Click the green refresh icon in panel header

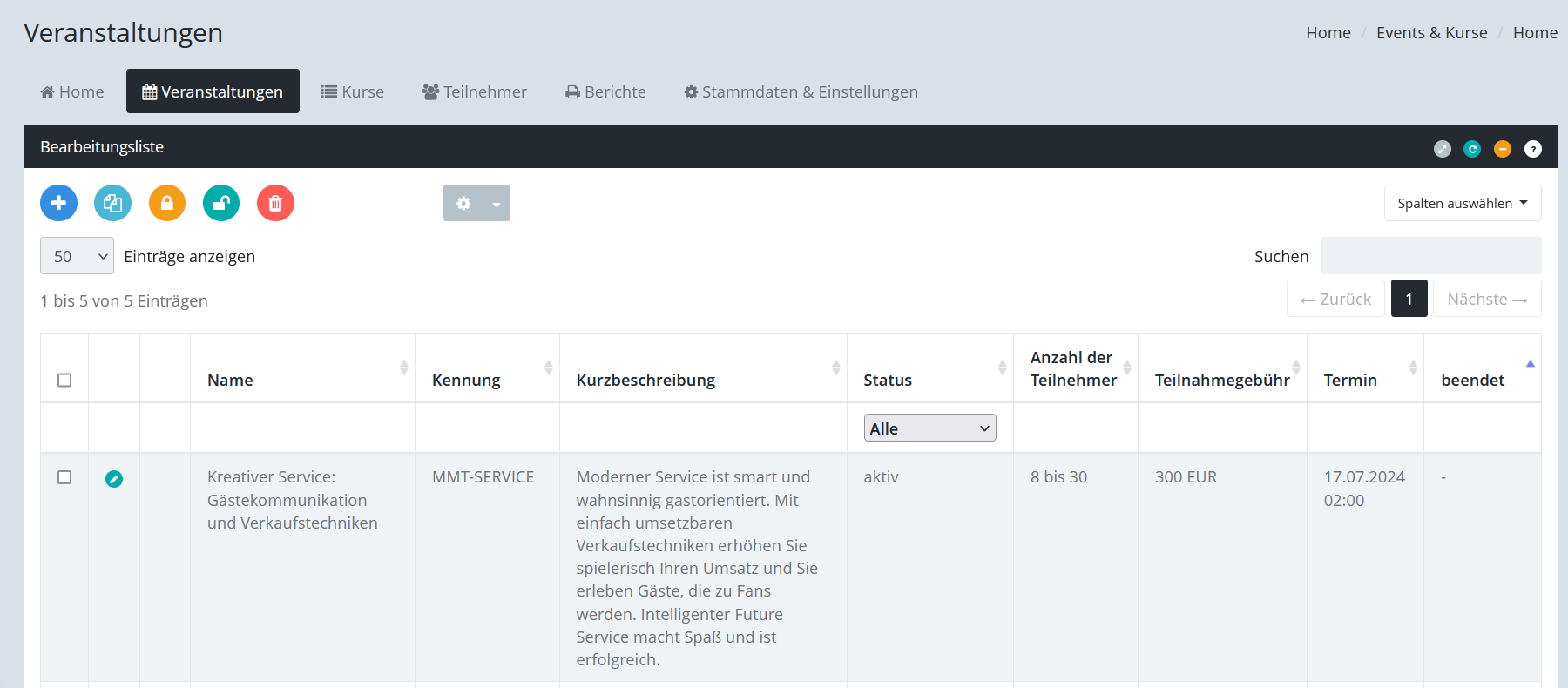[x=1472, y=149]
